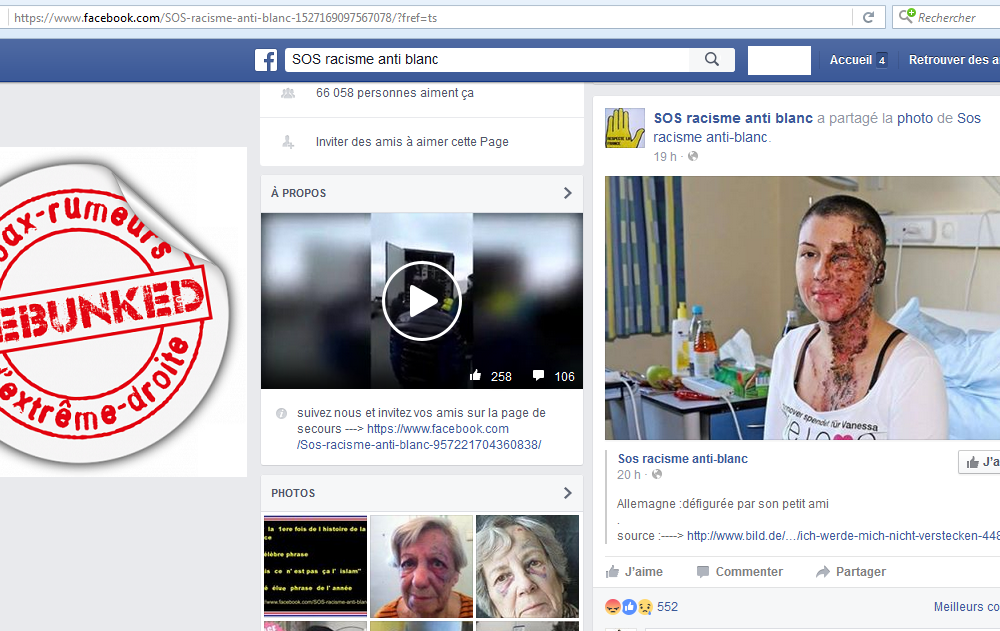Click the reaction emojis next to 552
Viewport: 1000px width, 631px height.
pos(629,607)
